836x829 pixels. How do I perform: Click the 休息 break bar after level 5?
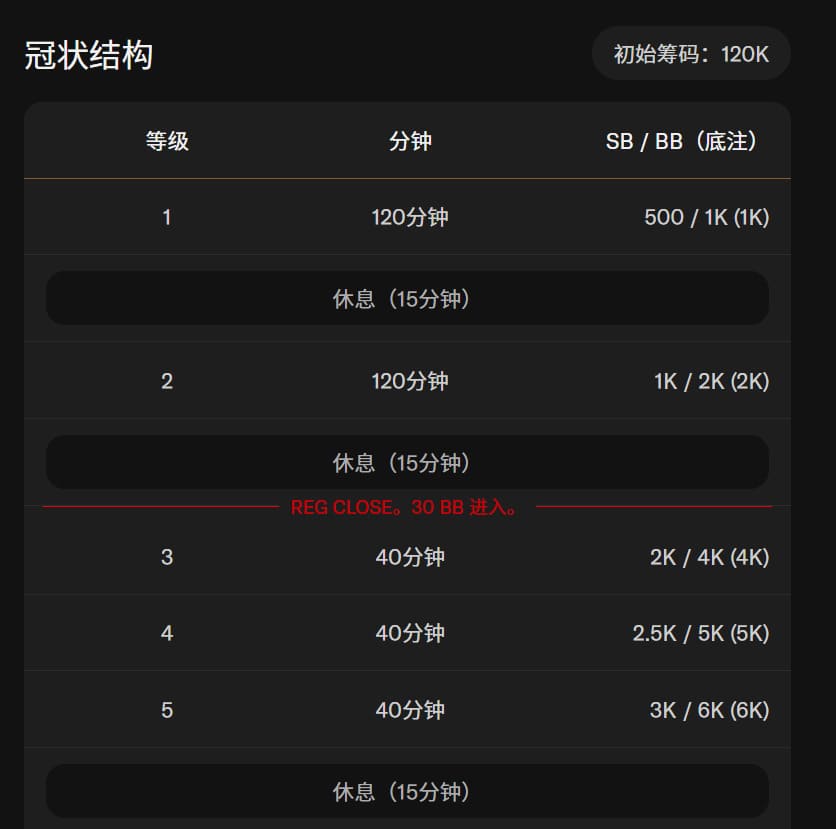coord(407,792)
